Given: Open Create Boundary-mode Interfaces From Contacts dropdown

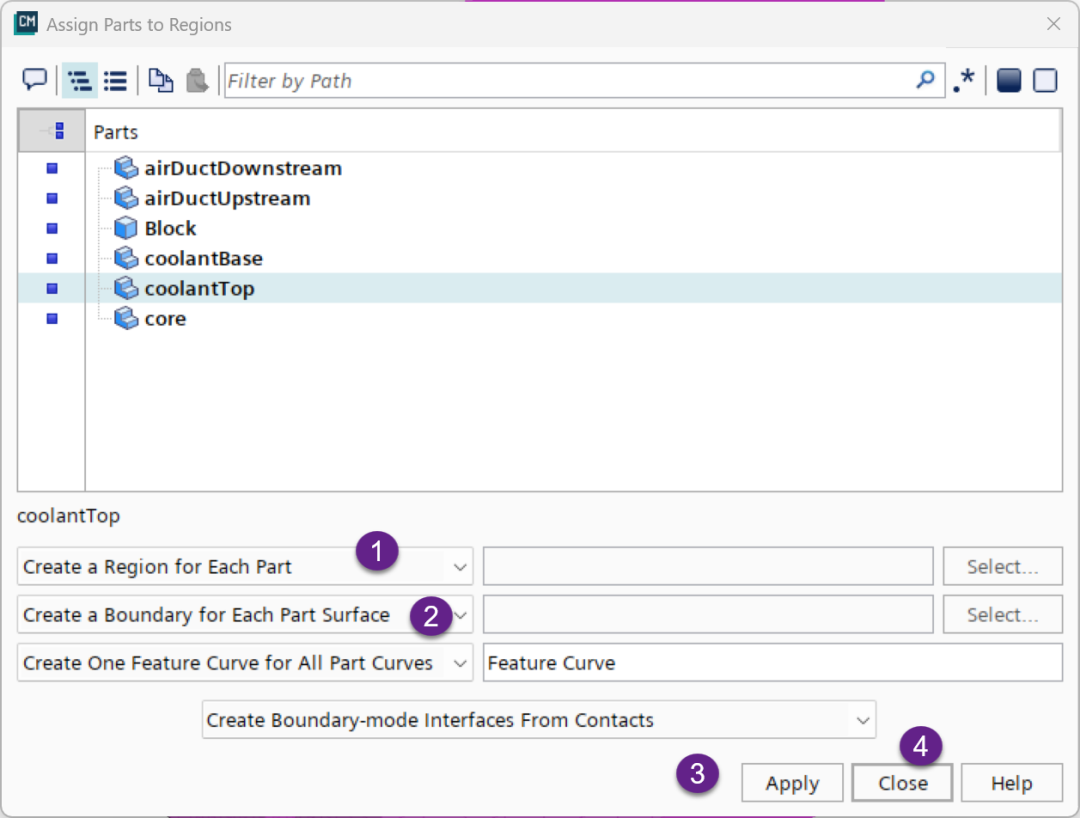Looking at the screenshot, I should tap(539, 720).
